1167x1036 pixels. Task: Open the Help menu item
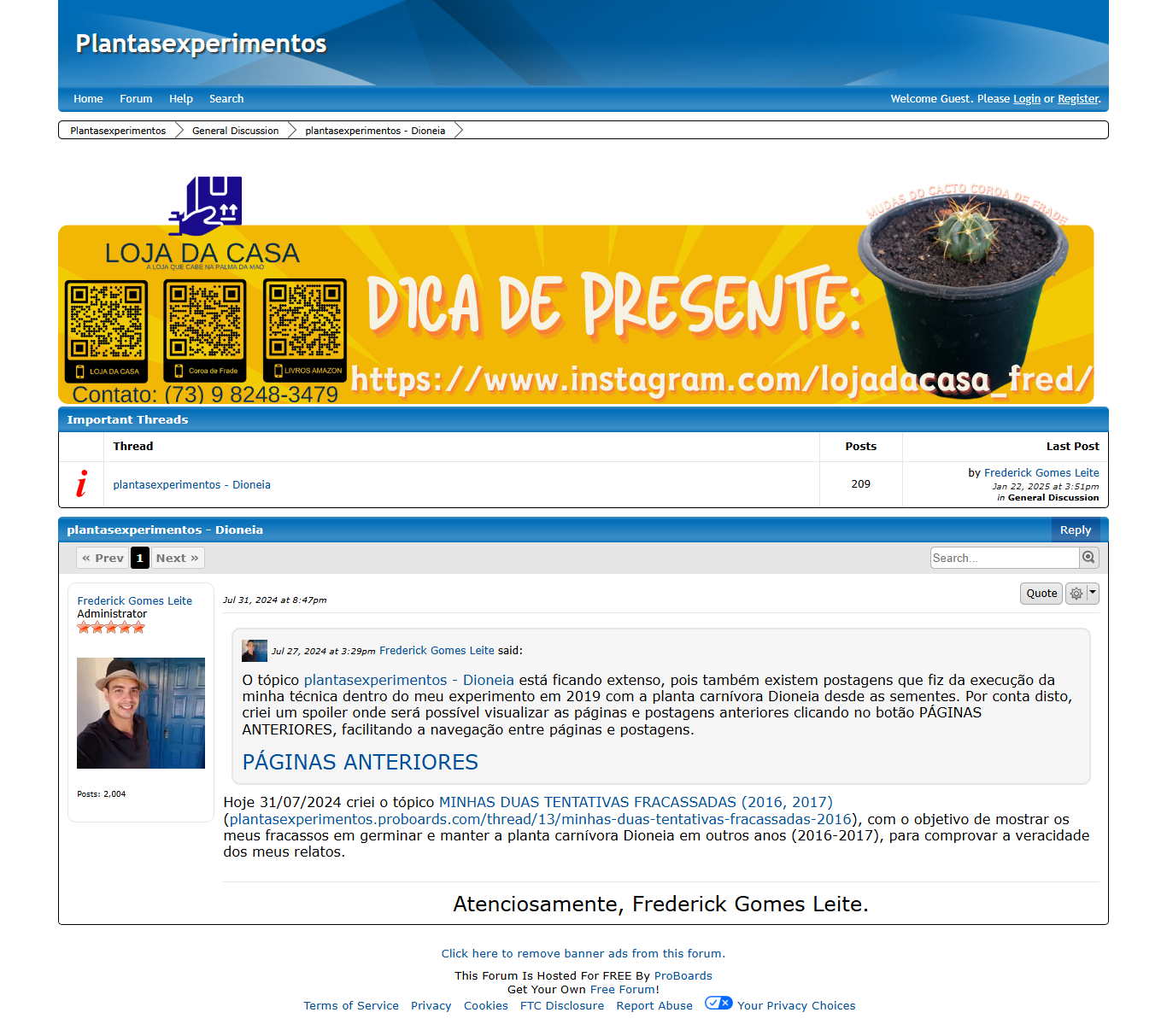click(181, 99)
